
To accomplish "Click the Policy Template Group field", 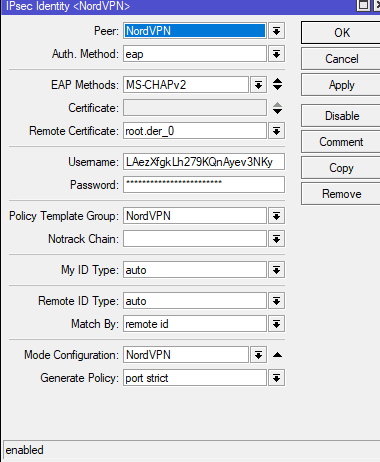I will pyautogui.click(x=195, y=216).
